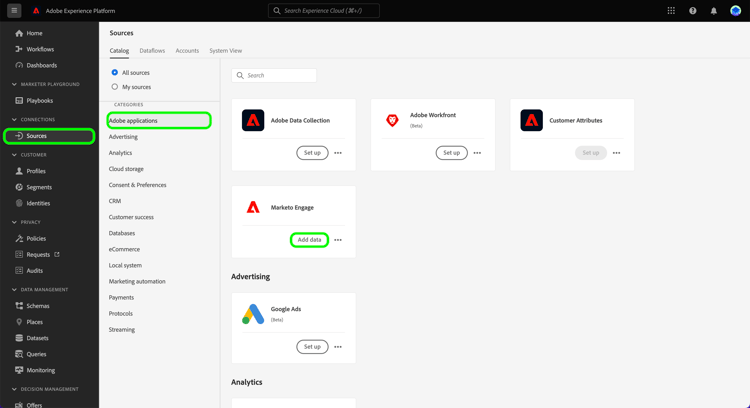The image size is (750, 408).
Task: Collapse the Decision Management section
Action: click(x=14, y=389)
